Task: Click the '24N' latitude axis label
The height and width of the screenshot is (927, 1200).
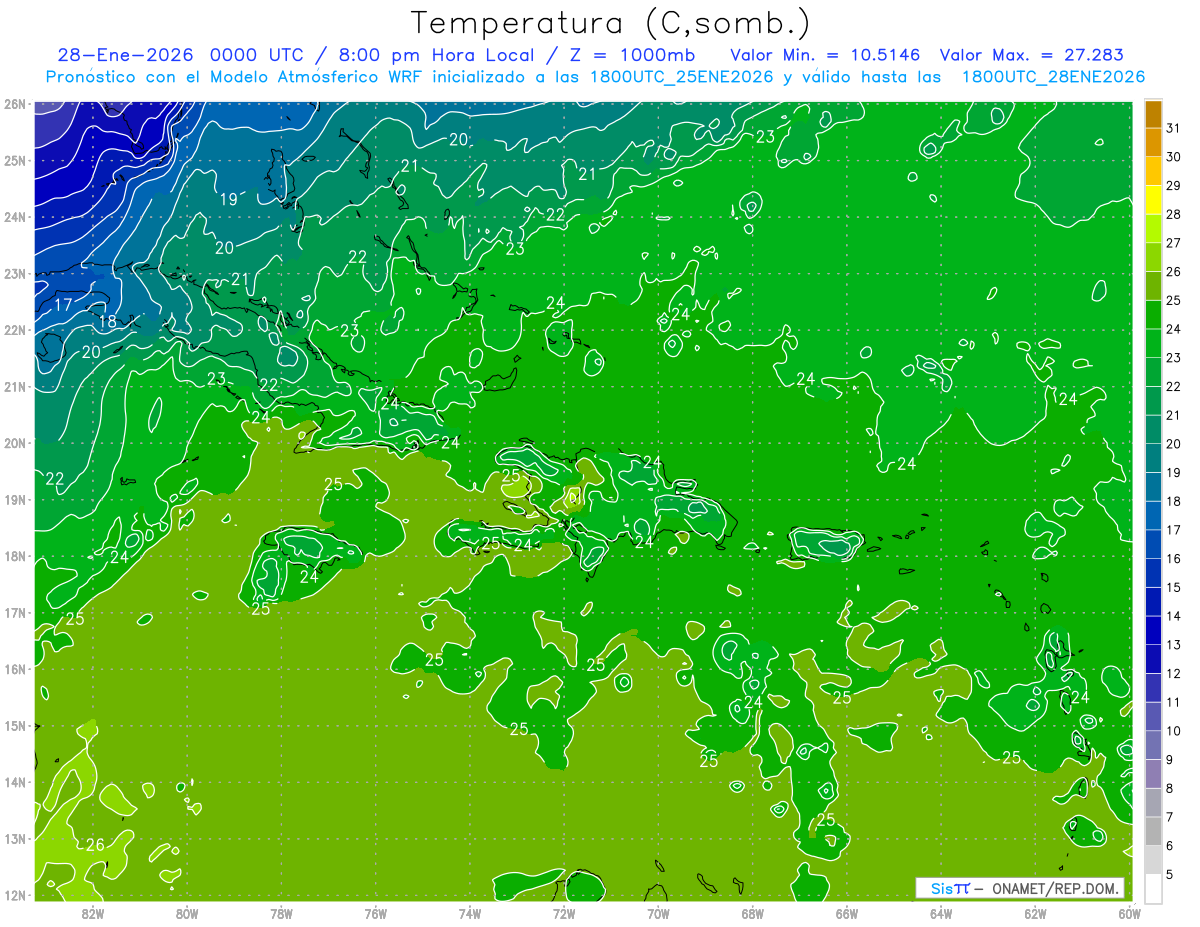Action: tap(14, 217)
